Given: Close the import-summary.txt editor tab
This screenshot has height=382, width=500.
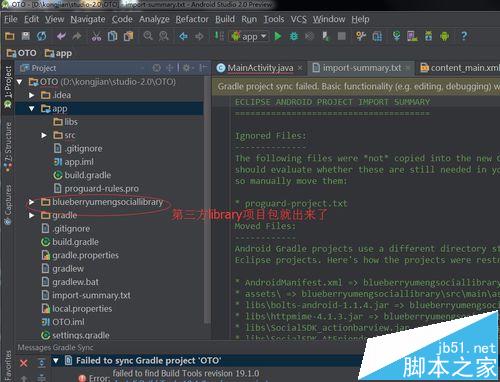Looking at the screenshot, I should coord(407,68).
